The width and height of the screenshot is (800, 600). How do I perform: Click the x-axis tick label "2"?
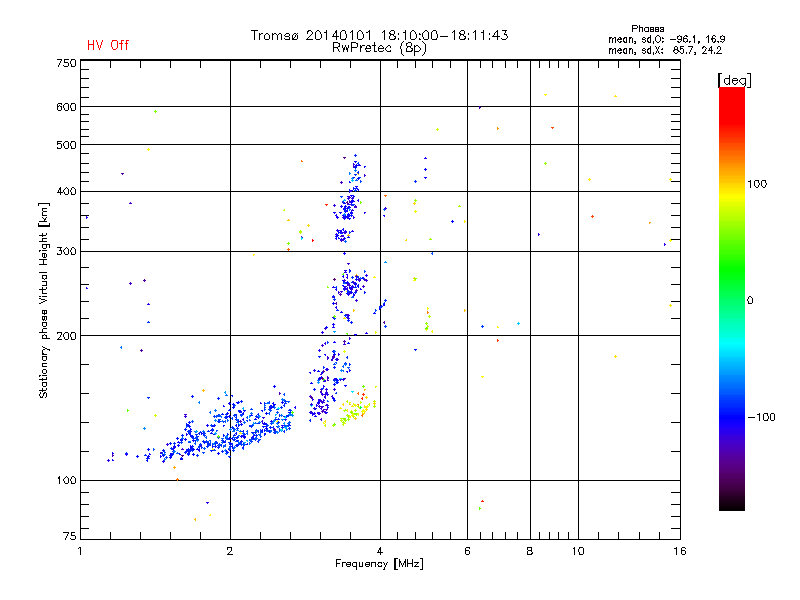[x=230, y=551]
